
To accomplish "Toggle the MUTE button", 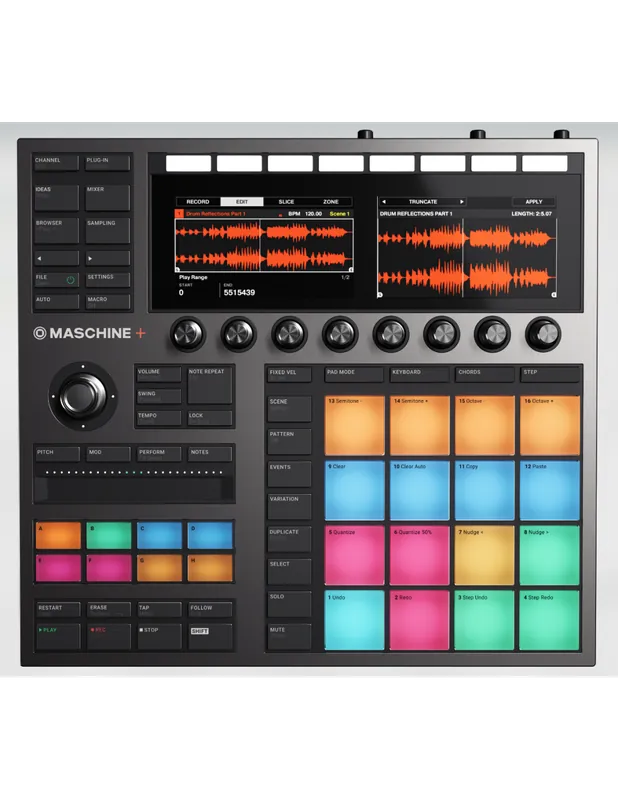I will point(289,637).
